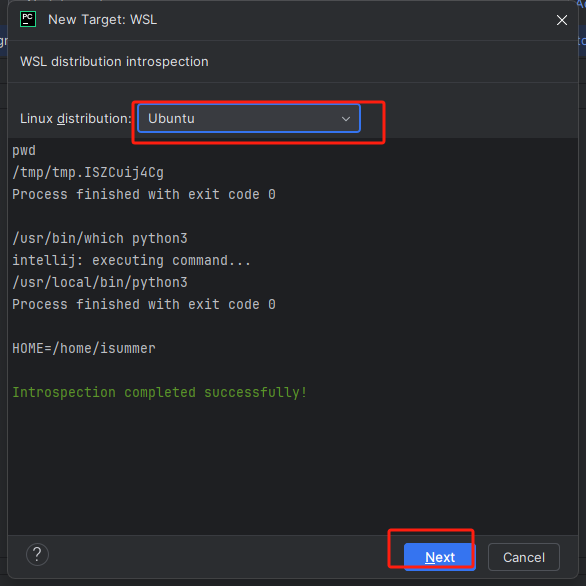Click the '/tmp/tmp.ISZCuij4Cg' output line
The width and height of the screenshot is (586, 586).
pos(88,173)
